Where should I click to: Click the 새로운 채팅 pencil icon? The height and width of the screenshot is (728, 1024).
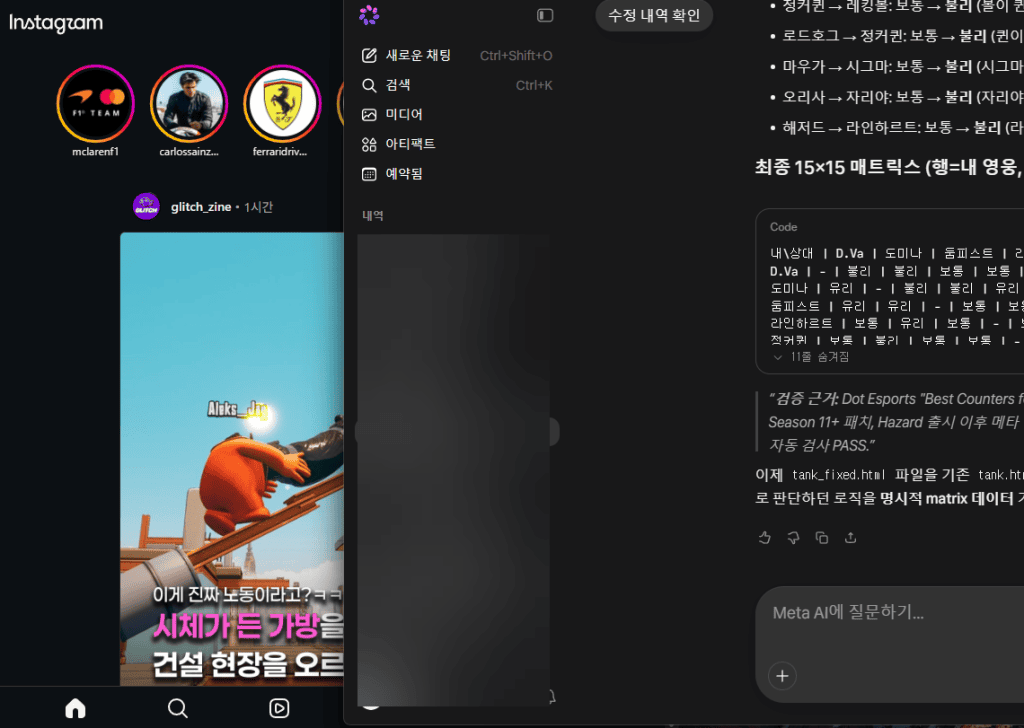coord(369,55)
